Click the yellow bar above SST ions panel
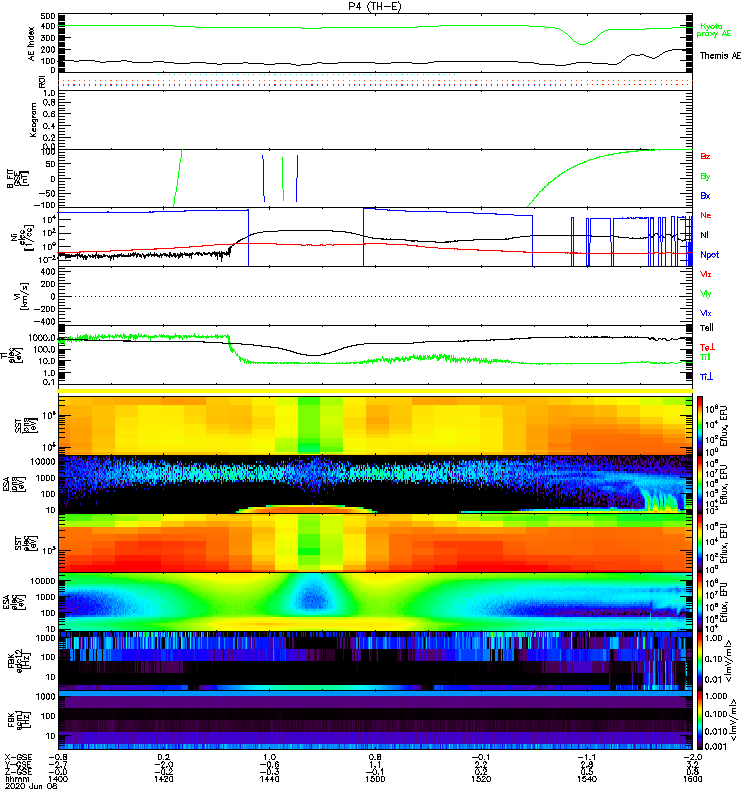The image size is (750, 800). pyautogui.click(x=375, y=391)
